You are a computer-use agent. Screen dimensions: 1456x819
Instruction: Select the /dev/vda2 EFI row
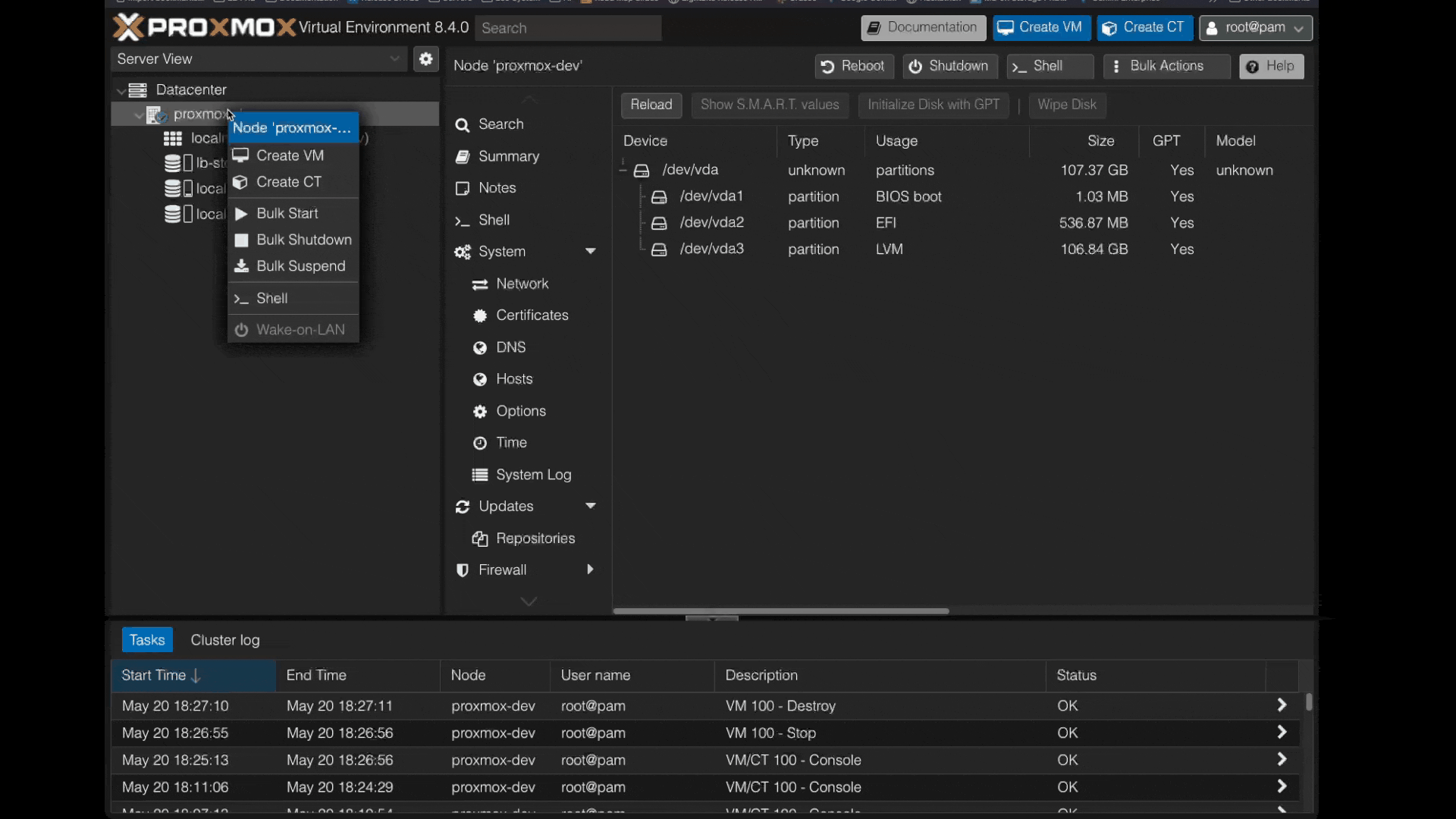(962, 224)
